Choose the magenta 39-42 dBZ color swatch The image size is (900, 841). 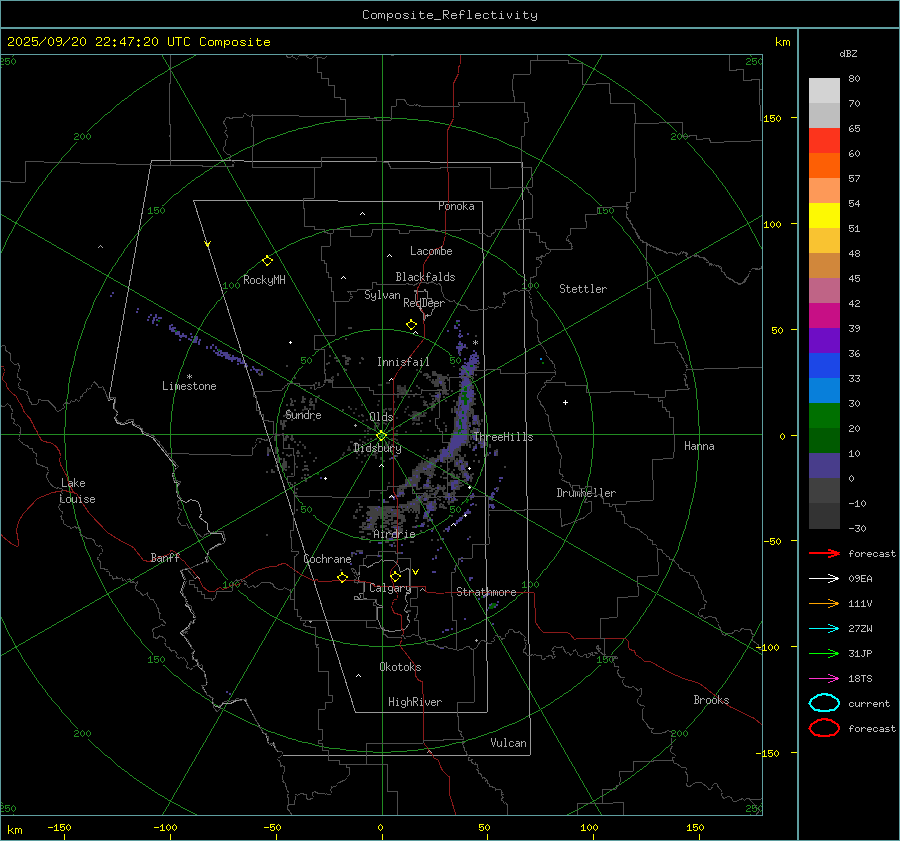(x=824, y=316)
